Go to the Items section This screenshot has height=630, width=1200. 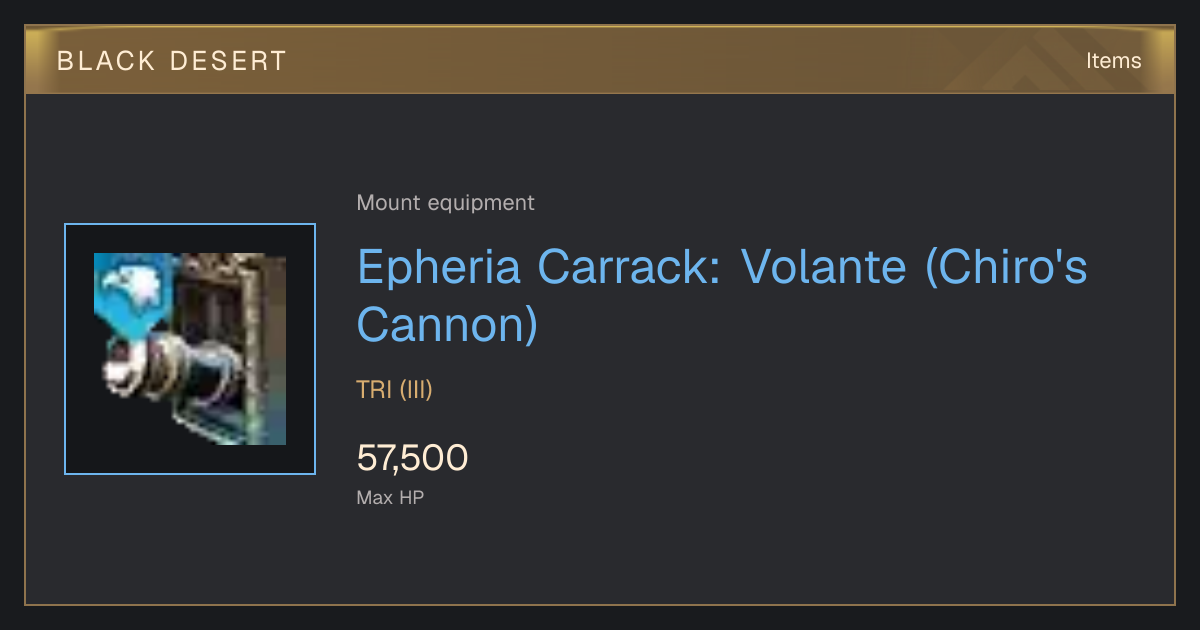point(1113,61)
